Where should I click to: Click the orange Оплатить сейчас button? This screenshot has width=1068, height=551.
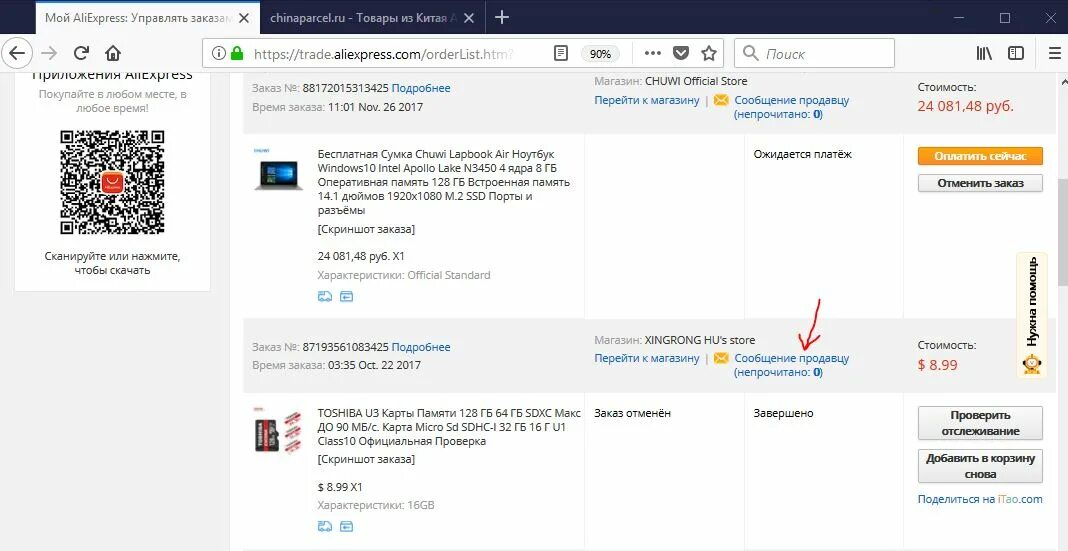click(980, 156)
